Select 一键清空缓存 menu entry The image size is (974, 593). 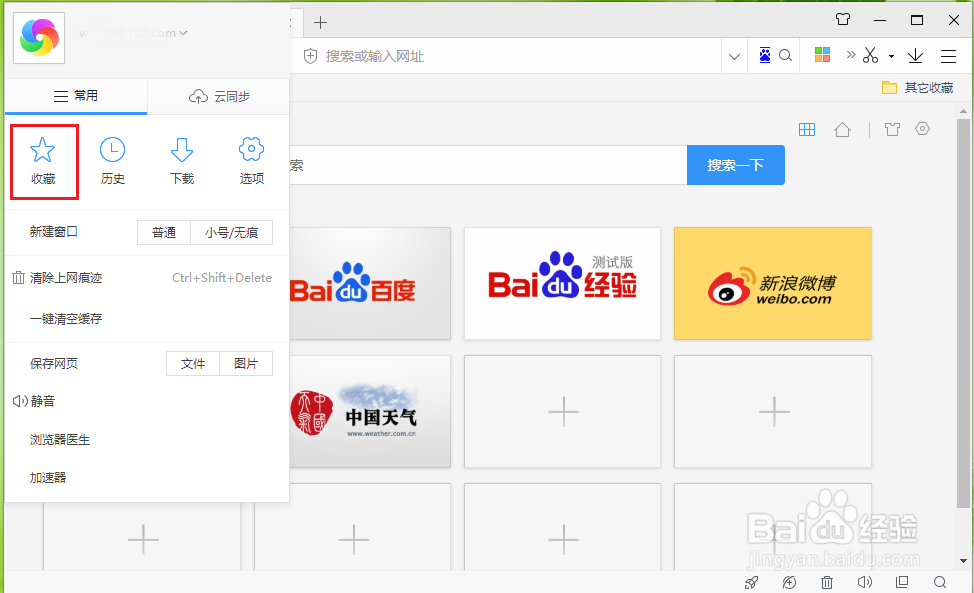(x=147, y=319)
